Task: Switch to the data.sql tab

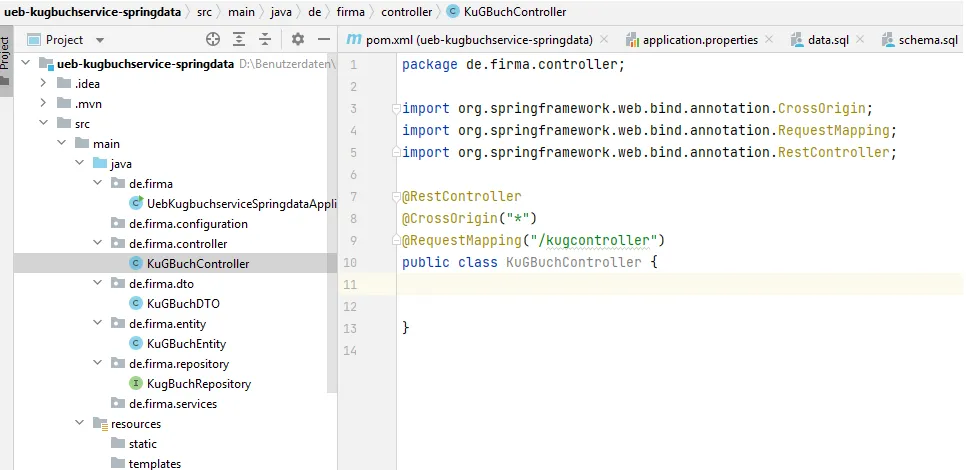Action: [819, 40]
